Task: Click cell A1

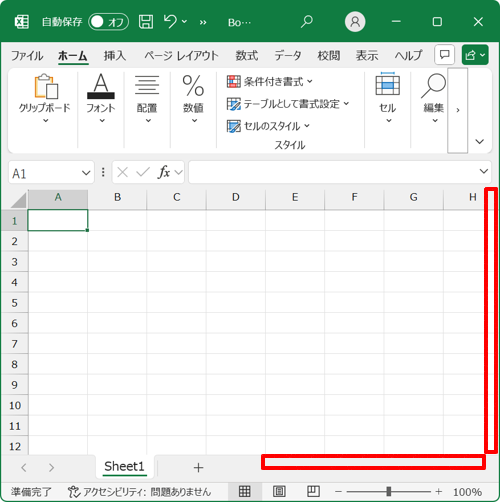Action: (58, 220)
